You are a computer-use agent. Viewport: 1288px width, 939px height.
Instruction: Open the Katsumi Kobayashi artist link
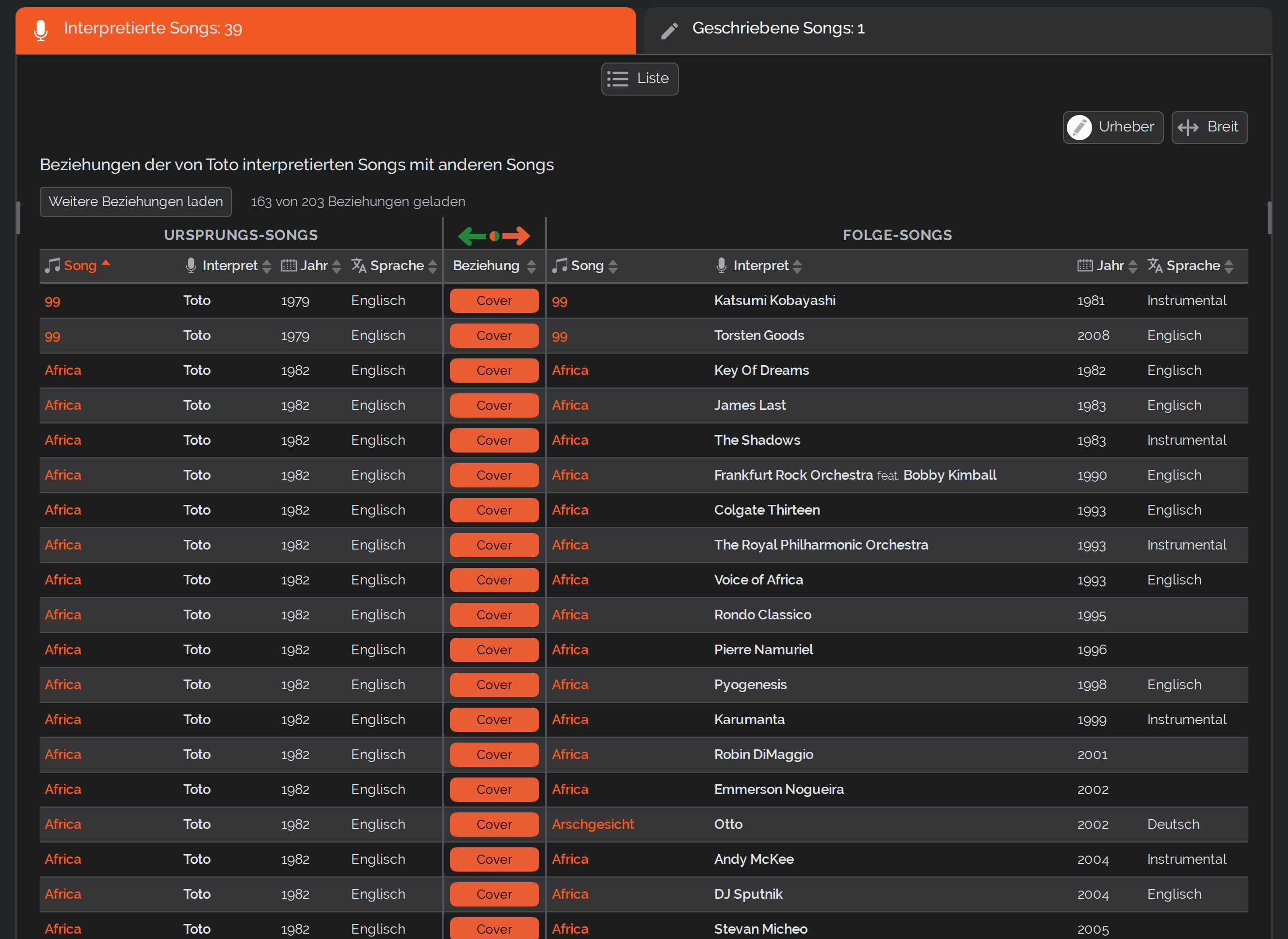pyautogui.click(x=774, y=301)
